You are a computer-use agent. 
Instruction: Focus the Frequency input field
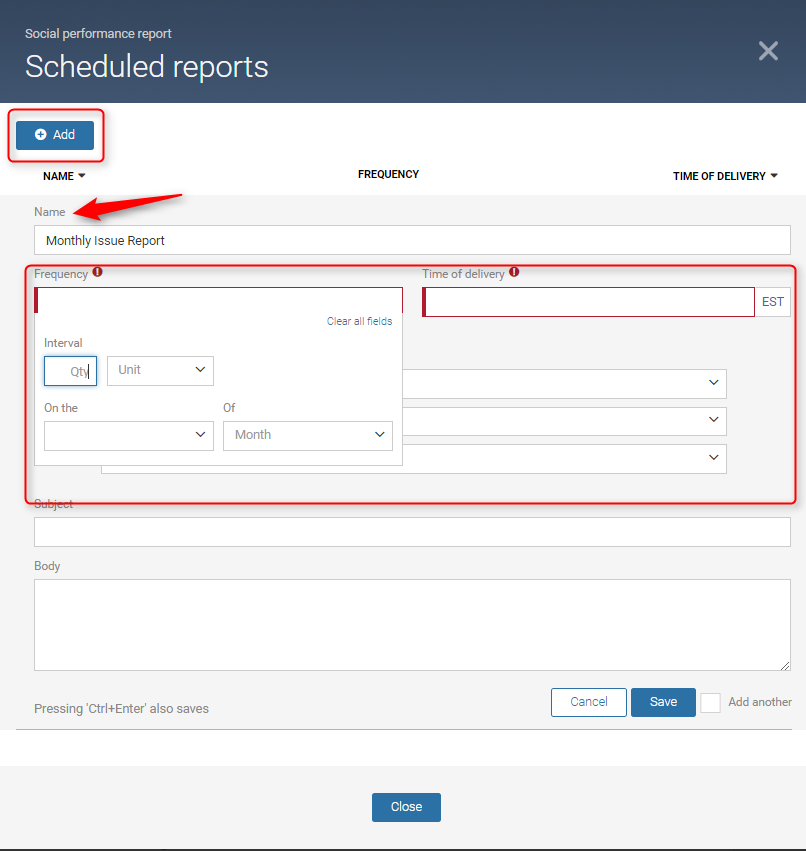(x=218, y=300)
